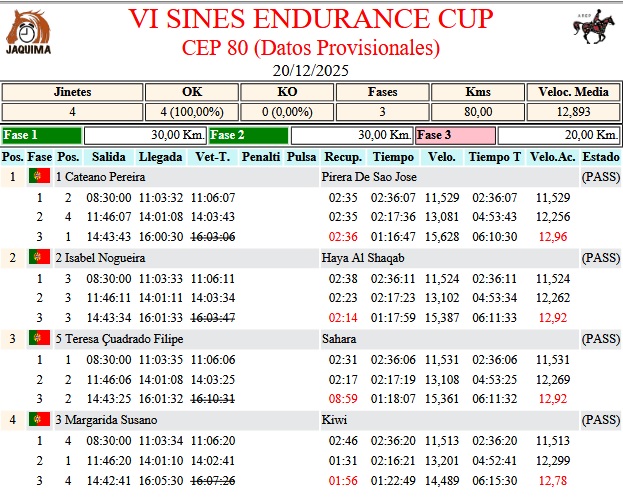This screenshot has width=623, height=501.
Task: Click the green Fase 2 label
Action: (248, 135)
